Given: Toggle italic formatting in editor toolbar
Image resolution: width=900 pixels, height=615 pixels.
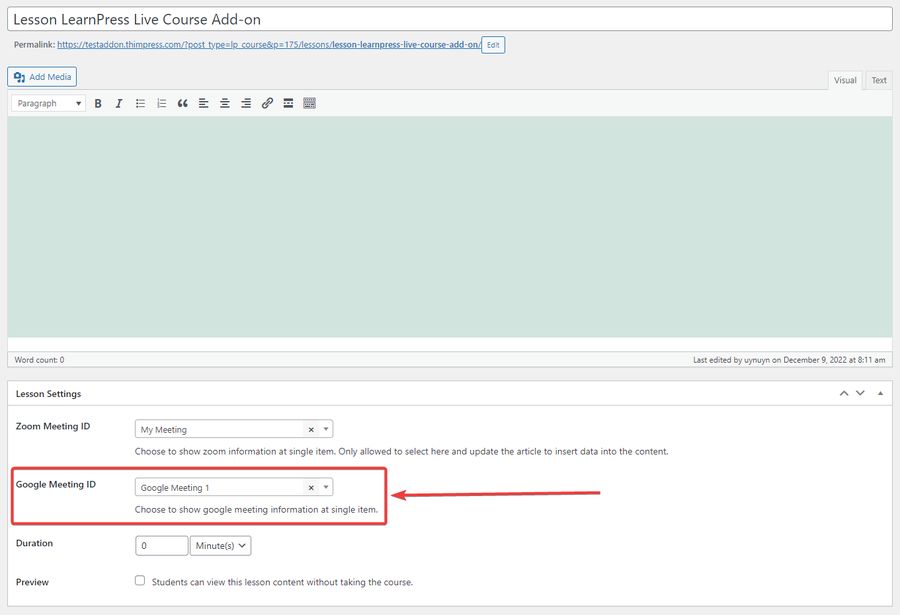Looking at the screenshot, I should (119, 103).
